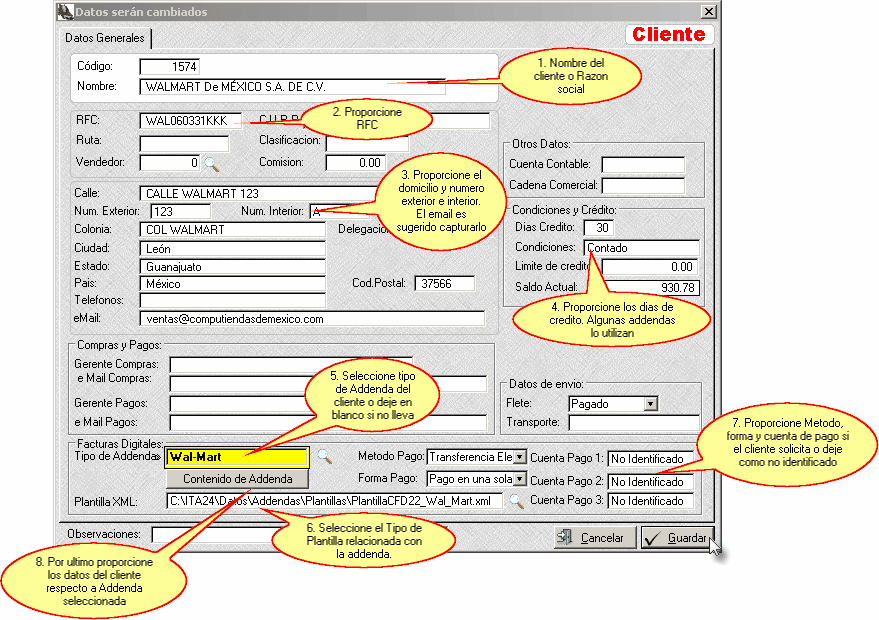The image size is (879, 620).
Task: Click the Cod.Postal field
Action: pos(445,284)
